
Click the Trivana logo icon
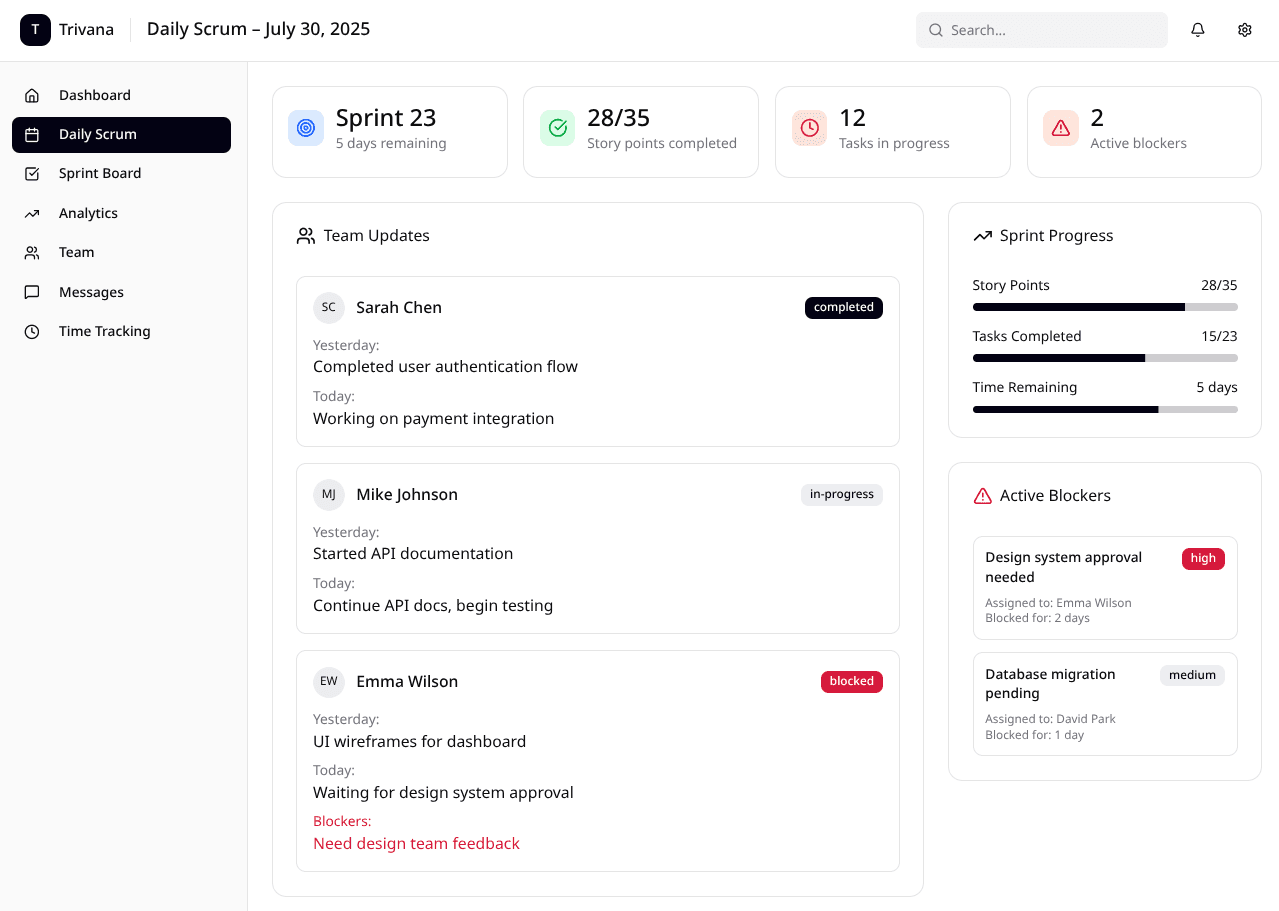click(x=35, y=30)
